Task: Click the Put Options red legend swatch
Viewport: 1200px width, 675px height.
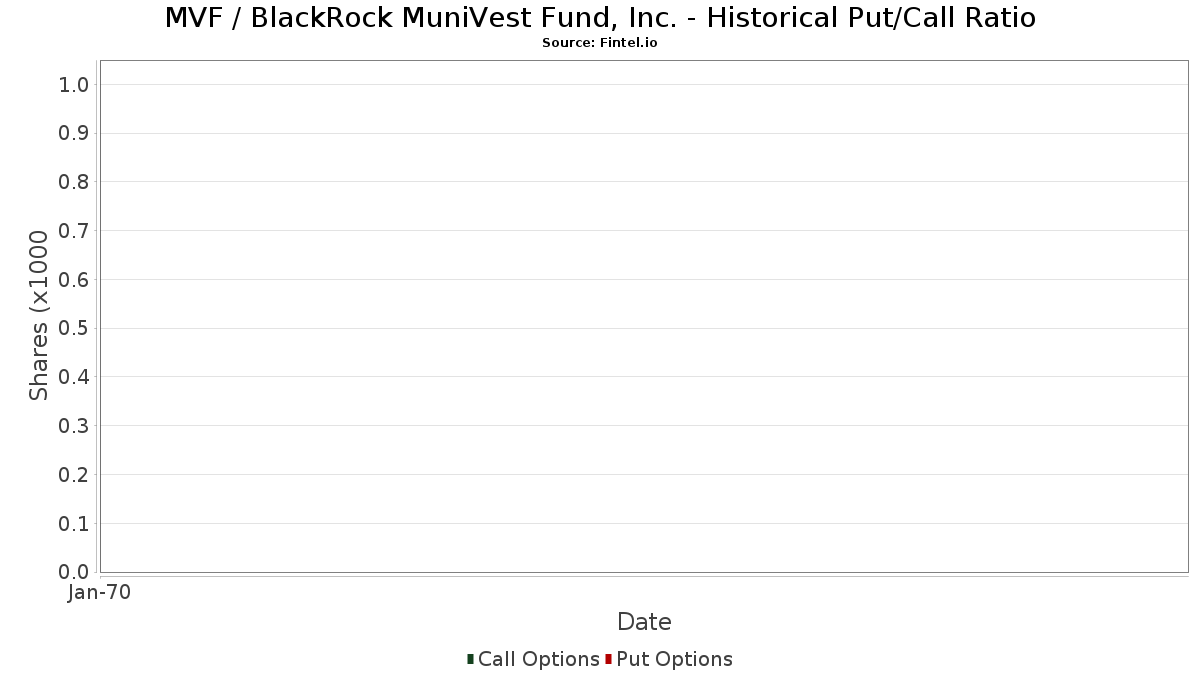Action: point(608,659)
